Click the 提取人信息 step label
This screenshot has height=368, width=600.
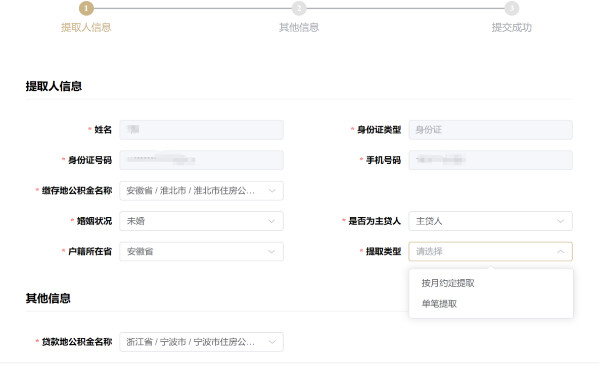point(86,28)
